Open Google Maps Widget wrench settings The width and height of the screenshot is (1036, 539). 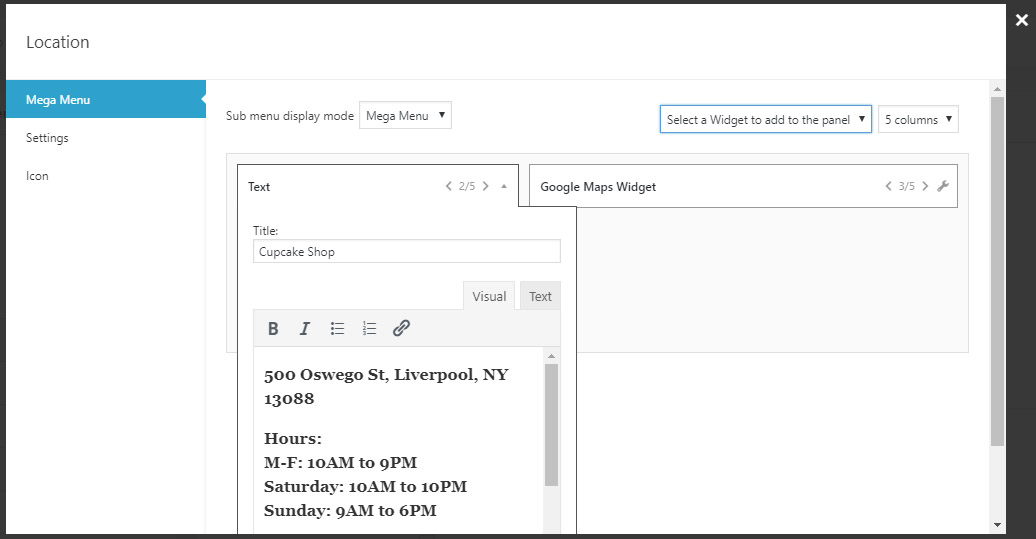pyautogui.click(x=943, y=186)
